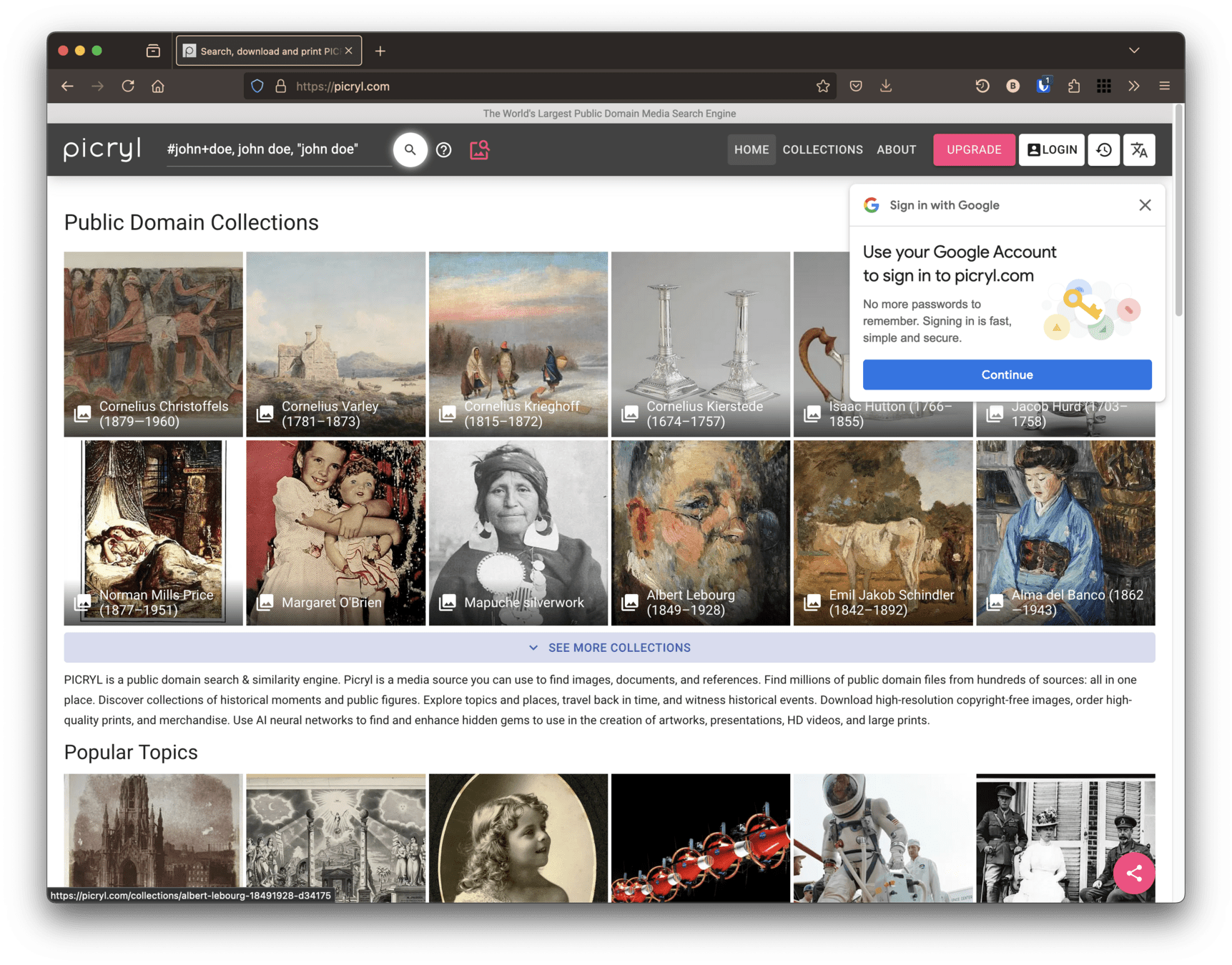Click the browser forward arrow
This screenshot has width=1232, height=965.
(x=97, y=86)
